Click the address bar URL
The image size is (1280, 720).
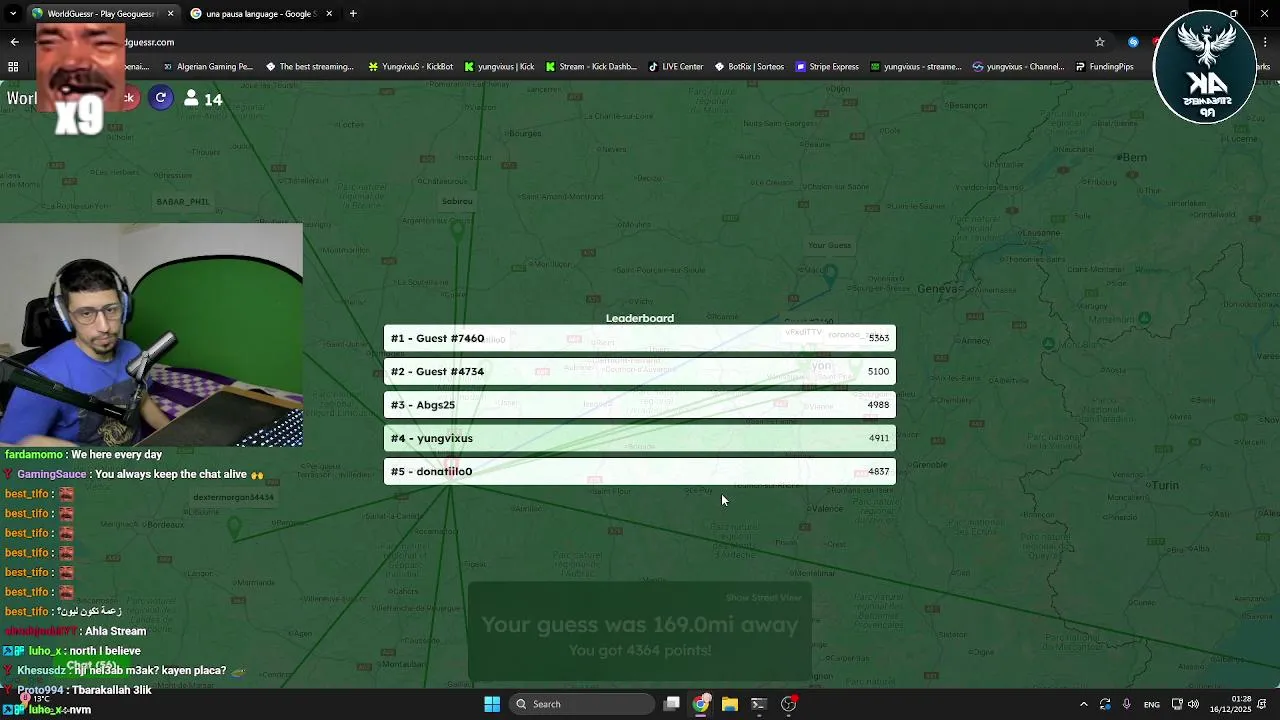pos(150,42)
